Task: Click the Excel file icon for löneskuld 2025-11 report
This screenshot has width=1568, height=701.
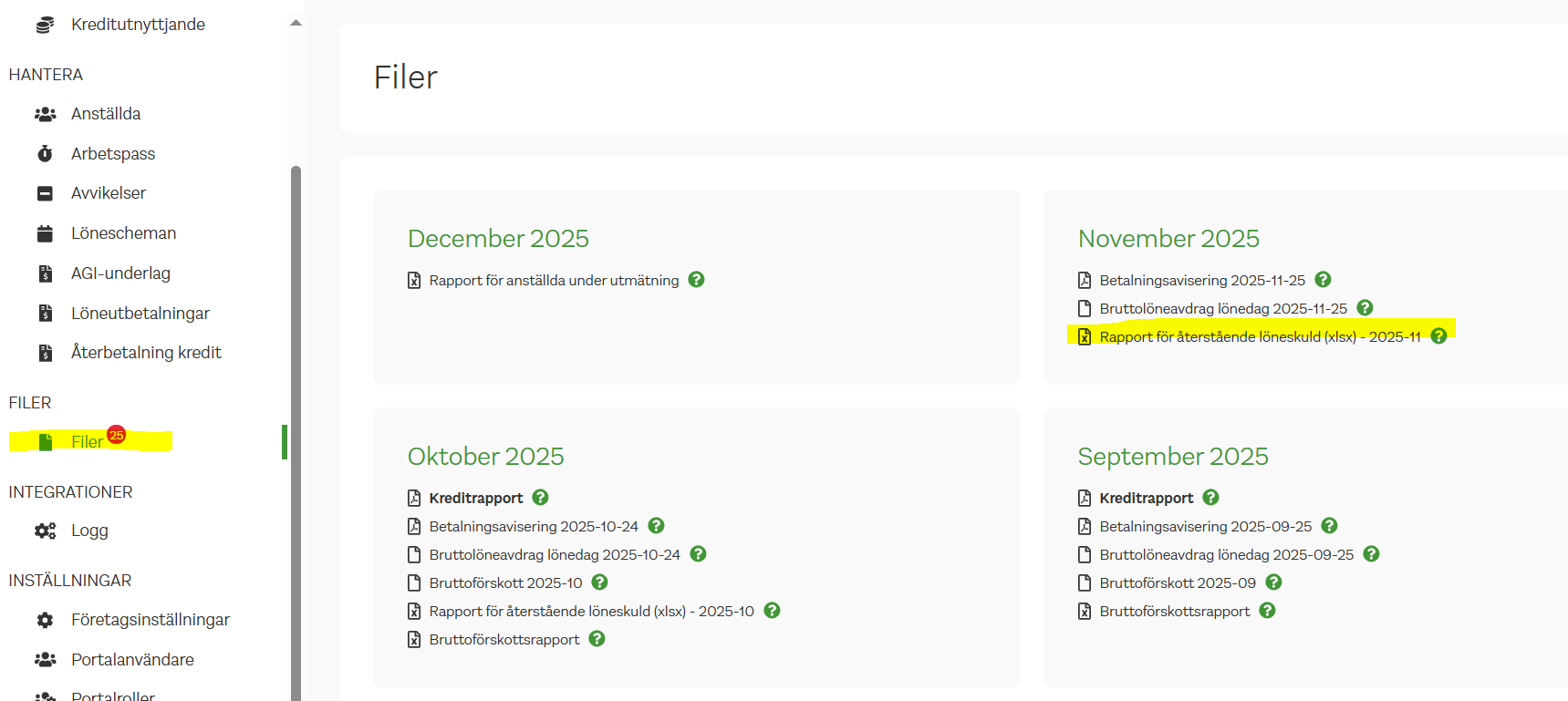Action: 1085,337
